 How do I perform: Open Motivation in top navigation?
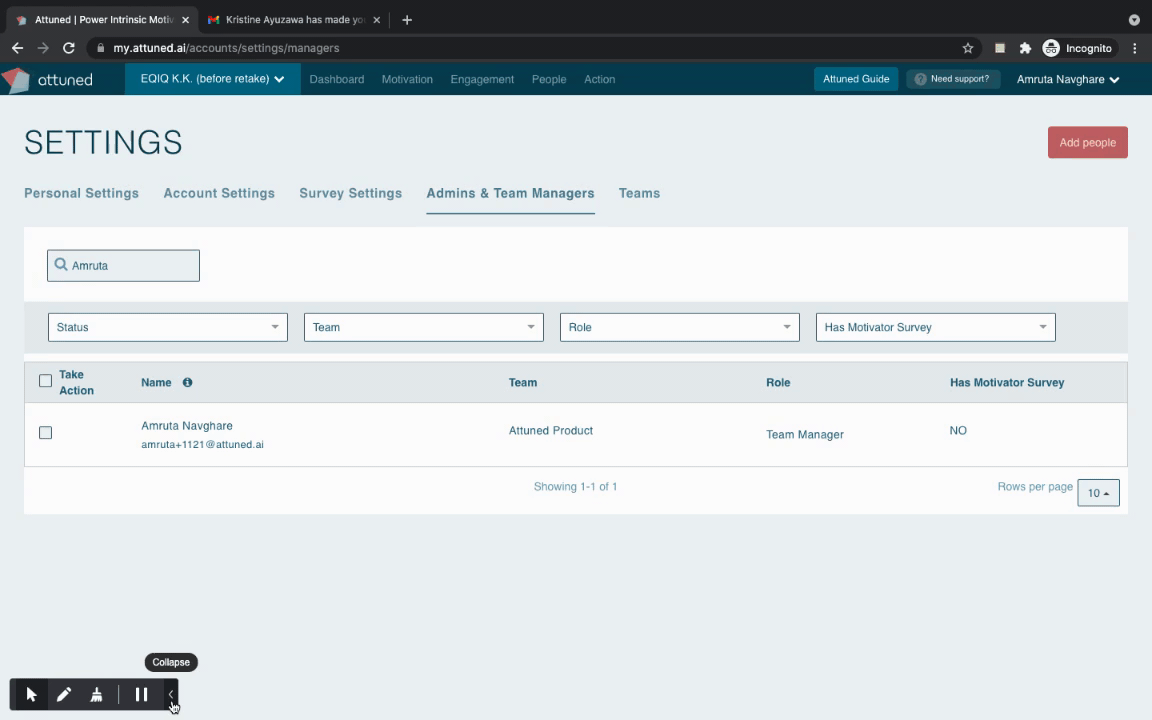[x=407, y=79]
